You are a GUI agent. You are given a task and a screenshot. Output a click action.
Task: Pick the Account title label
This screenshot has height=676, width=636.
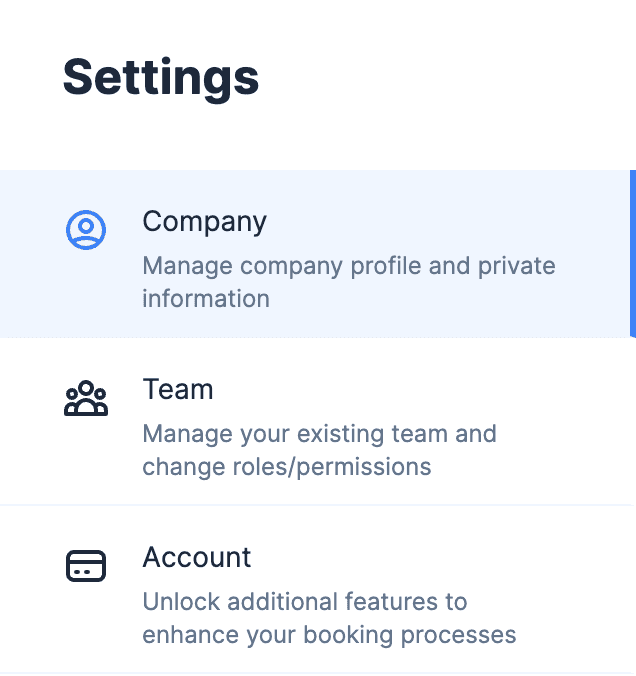tap(197, 557)
